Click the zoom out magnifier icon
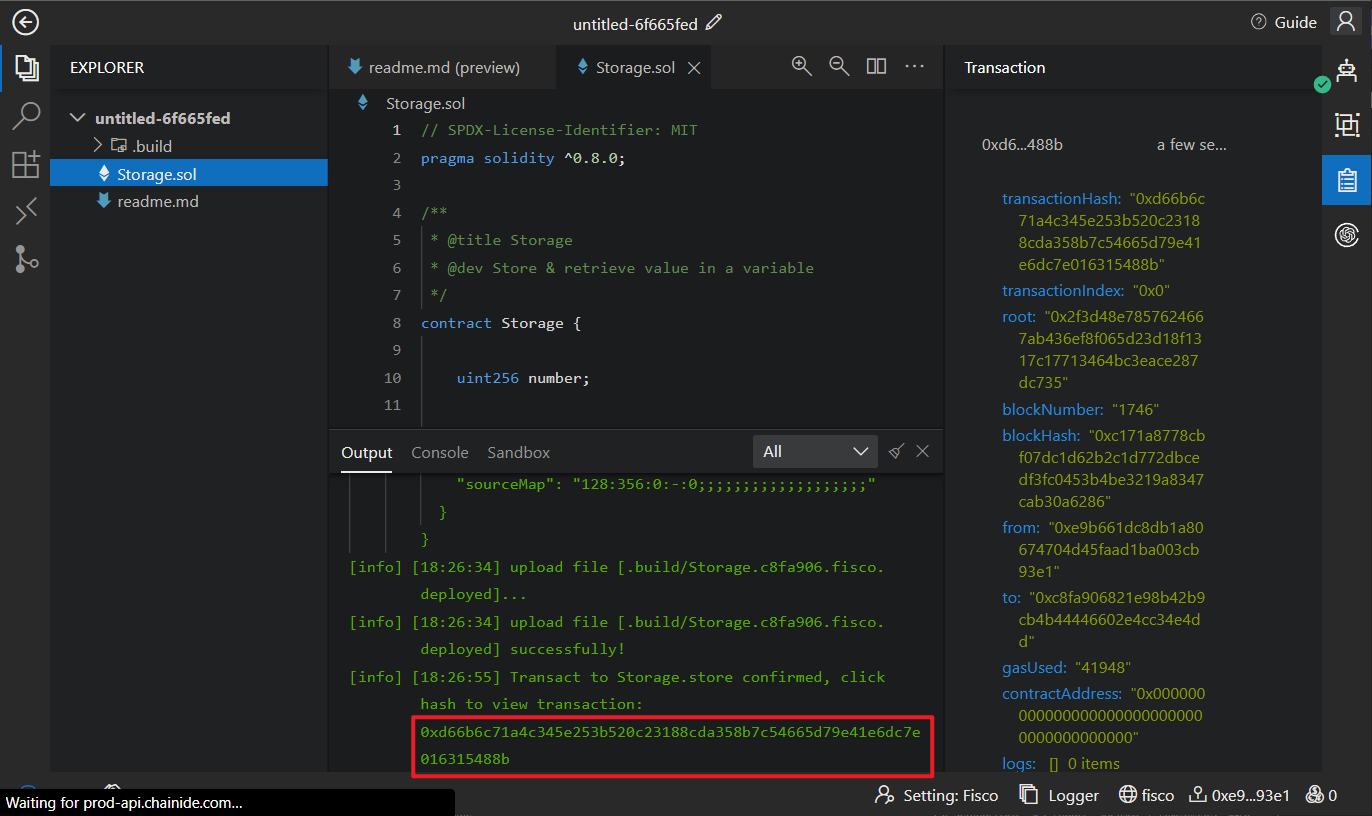Image resolution: width=1372 pixels, height=816 pixels. (839, 66)
